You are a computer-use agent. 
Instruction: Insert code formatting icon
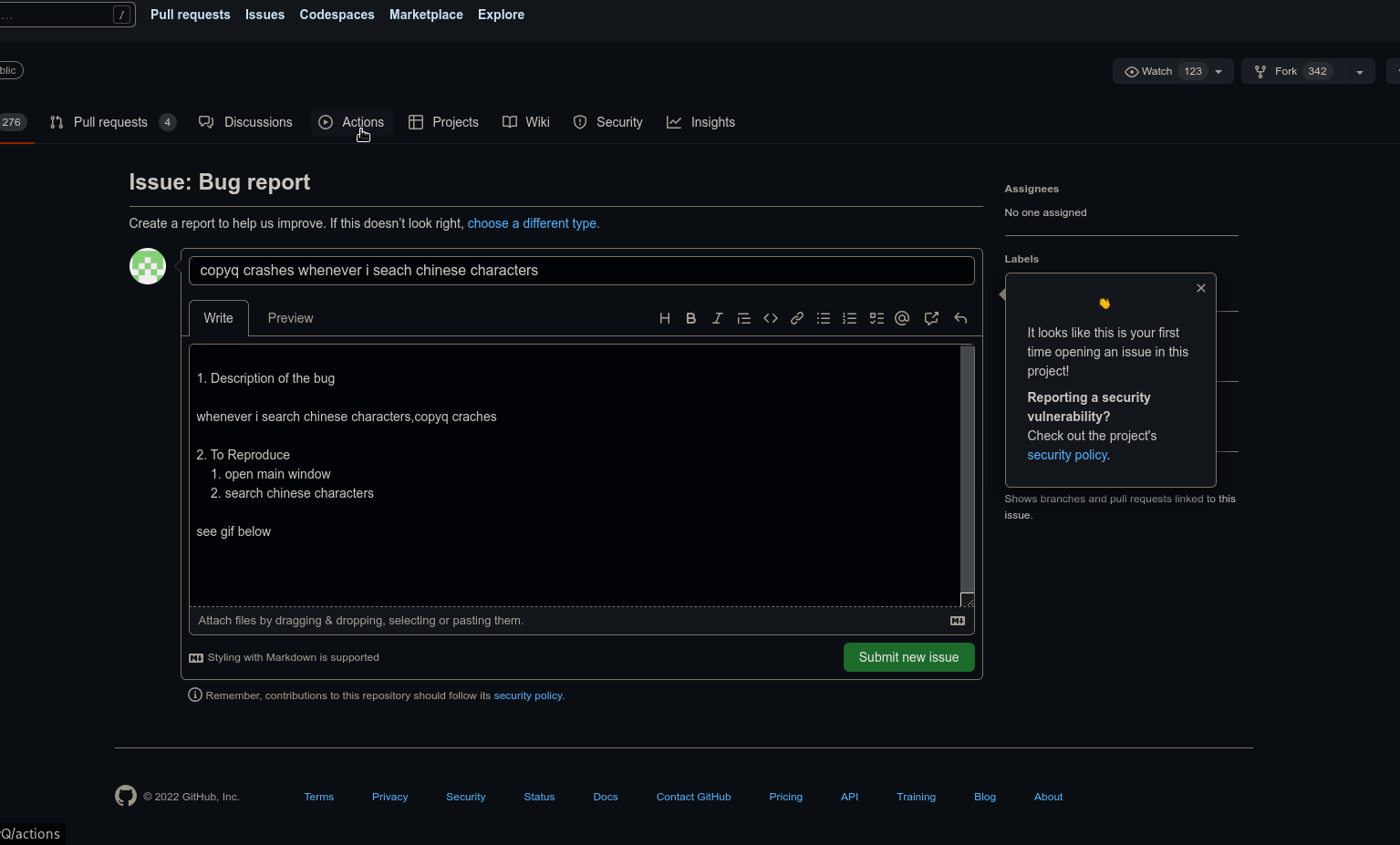(771, 318)
